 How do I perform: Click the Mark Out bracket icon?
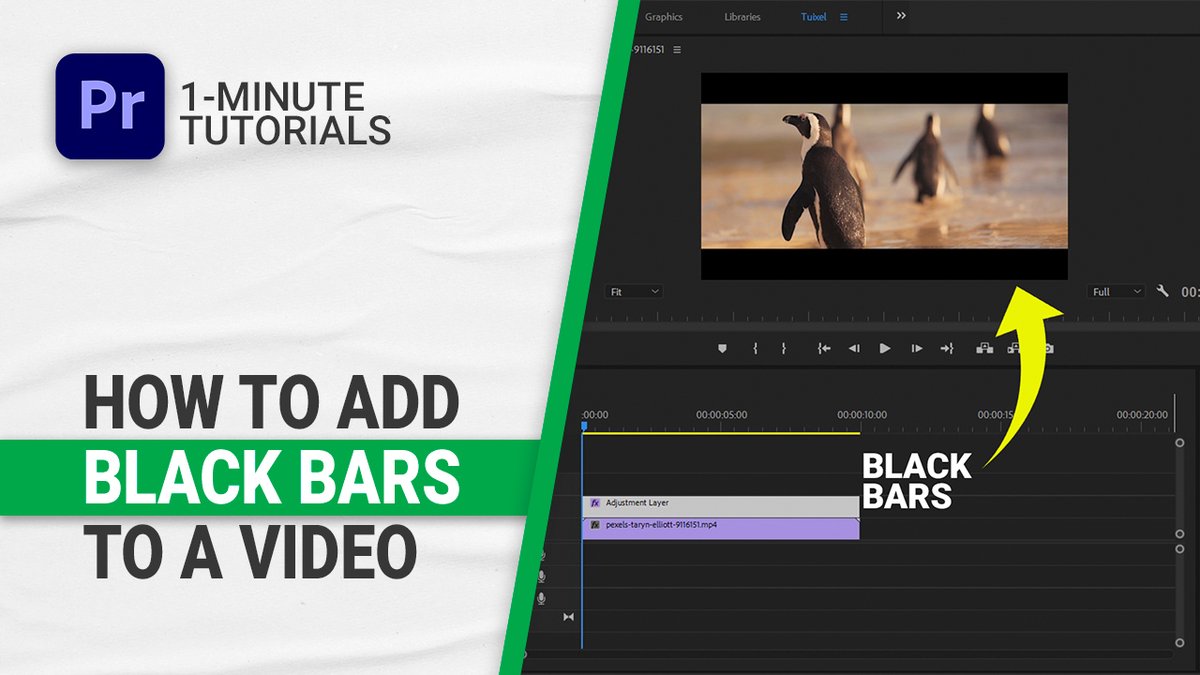(x=784, y=348)
